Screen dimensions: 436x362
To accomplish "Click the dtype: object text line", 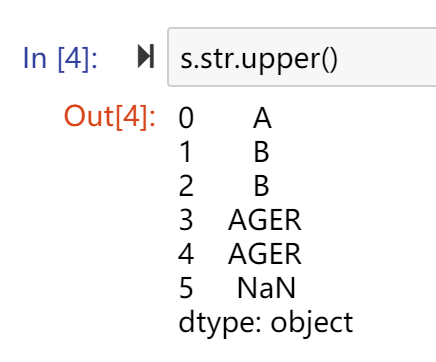I will 266,323.
